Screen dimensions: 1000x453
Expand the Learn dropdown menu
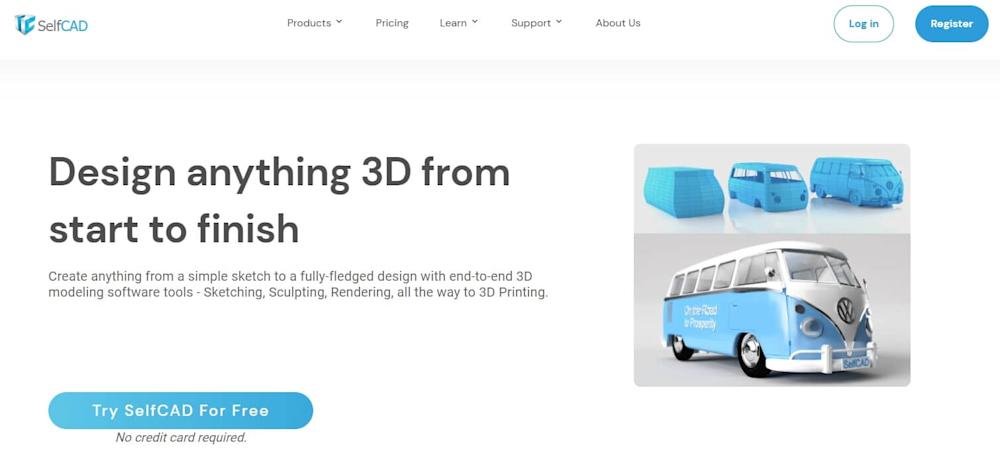coord(459,23)
